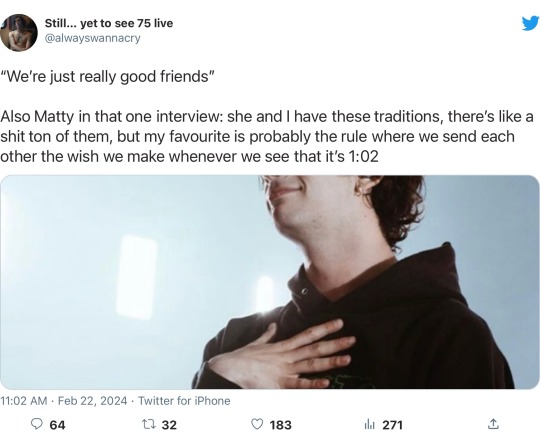Open the author's profile avatar picture
540x446 pixels.
[19, 32]
